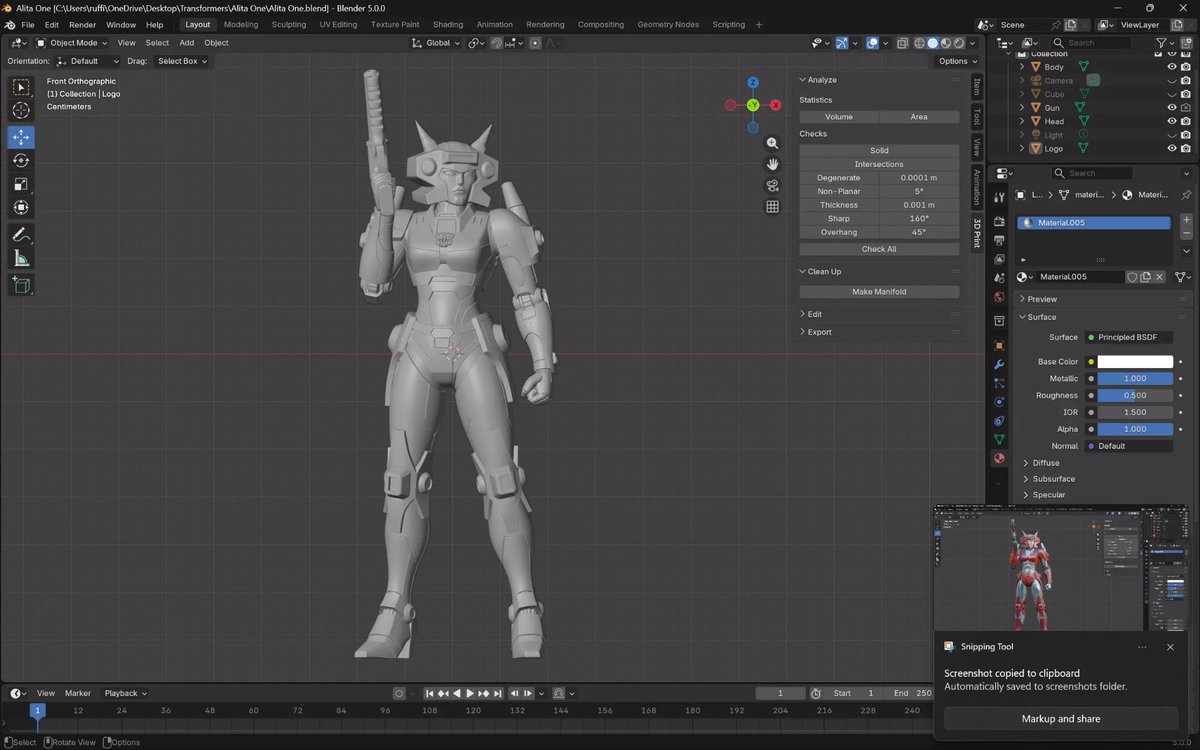Switch orthographic/perspective with the grid icon
The height and width of the screenshot is (750, 1200).
(x=772, y=207)
